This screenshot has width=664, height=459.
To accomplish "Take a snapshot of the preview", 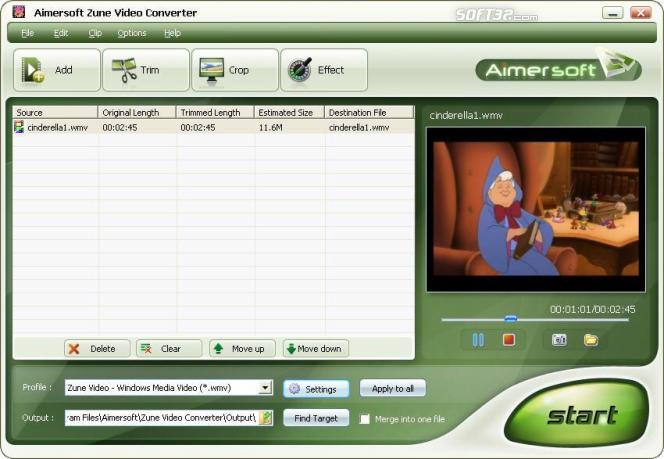I will (x=559, y=340).
